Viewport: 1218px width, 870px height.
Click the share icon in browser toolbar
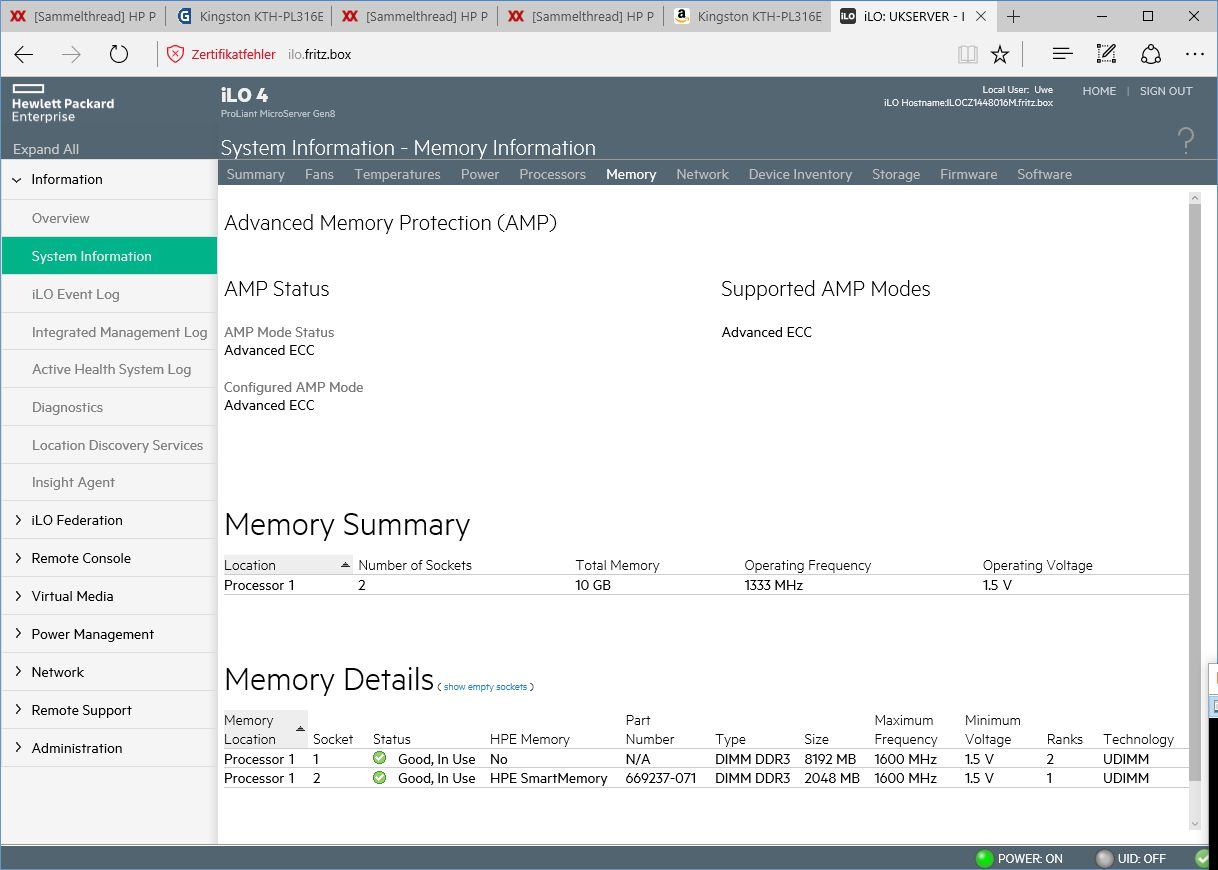[x=1151, y=54]
